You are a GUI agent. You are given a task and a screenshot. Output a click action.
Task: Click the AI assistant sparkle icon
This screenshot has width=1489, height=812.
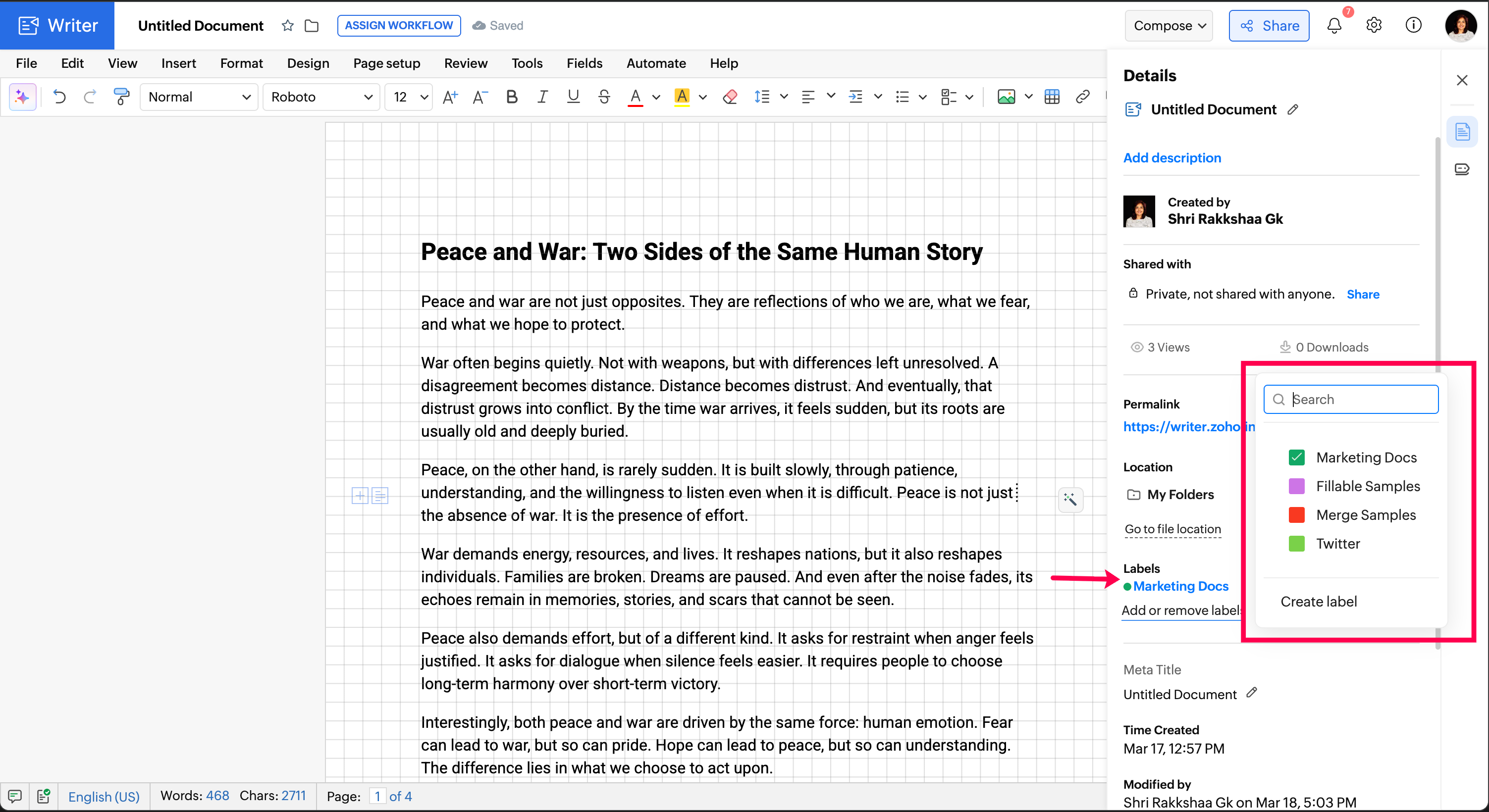click(23, 97)
